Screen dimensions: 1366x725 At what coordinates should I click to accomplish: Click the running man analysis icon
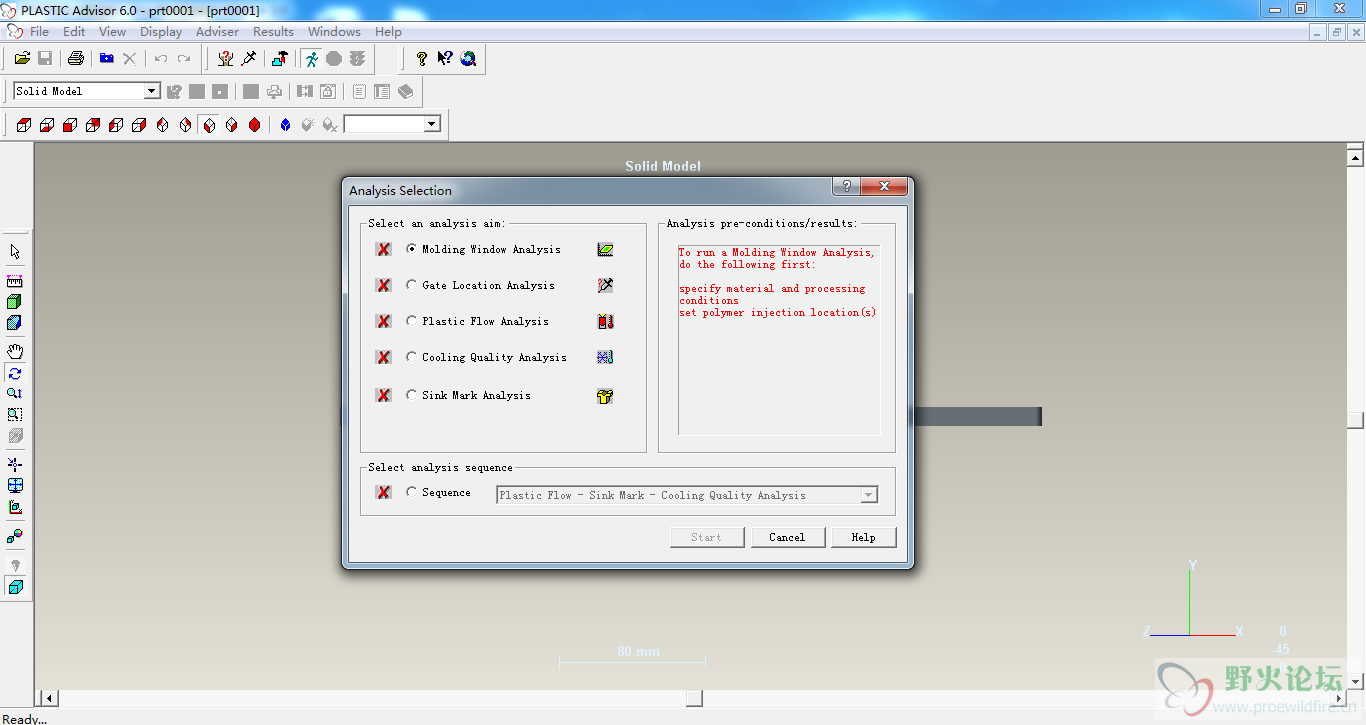[x=312, y=59]
